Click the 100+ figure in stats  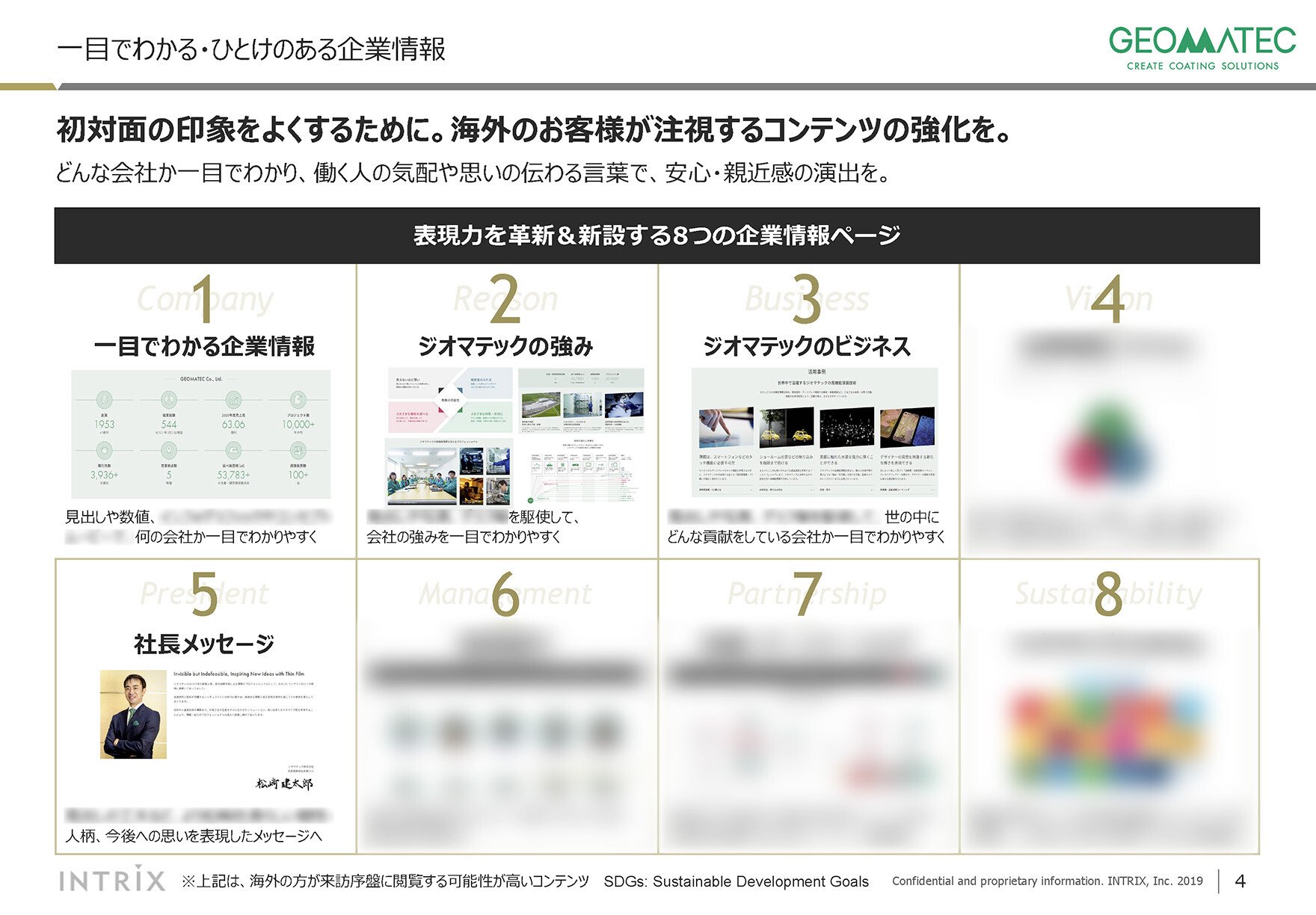point(298,475)
